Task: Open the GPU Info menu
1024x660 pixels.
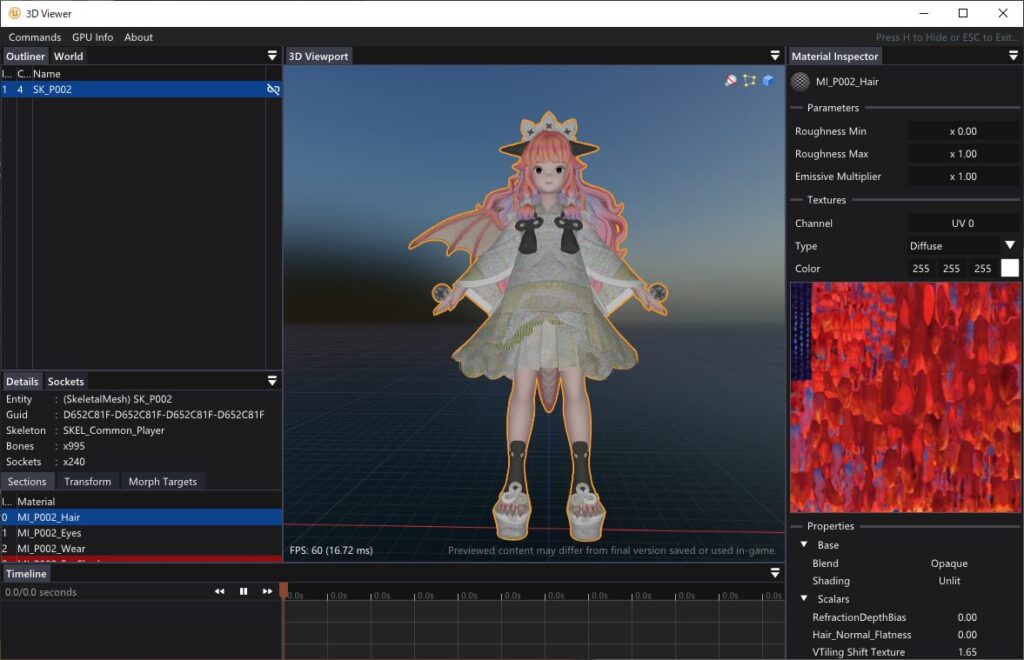Action: click(92, 37)
